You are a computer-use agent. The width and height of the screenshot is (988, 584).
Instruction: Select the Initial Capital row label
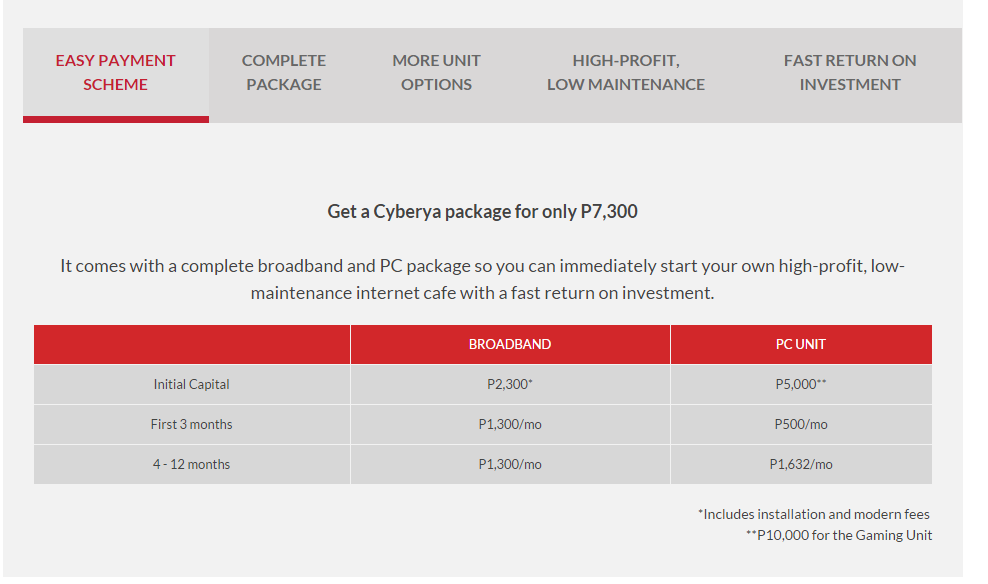(x=191, y=384)
